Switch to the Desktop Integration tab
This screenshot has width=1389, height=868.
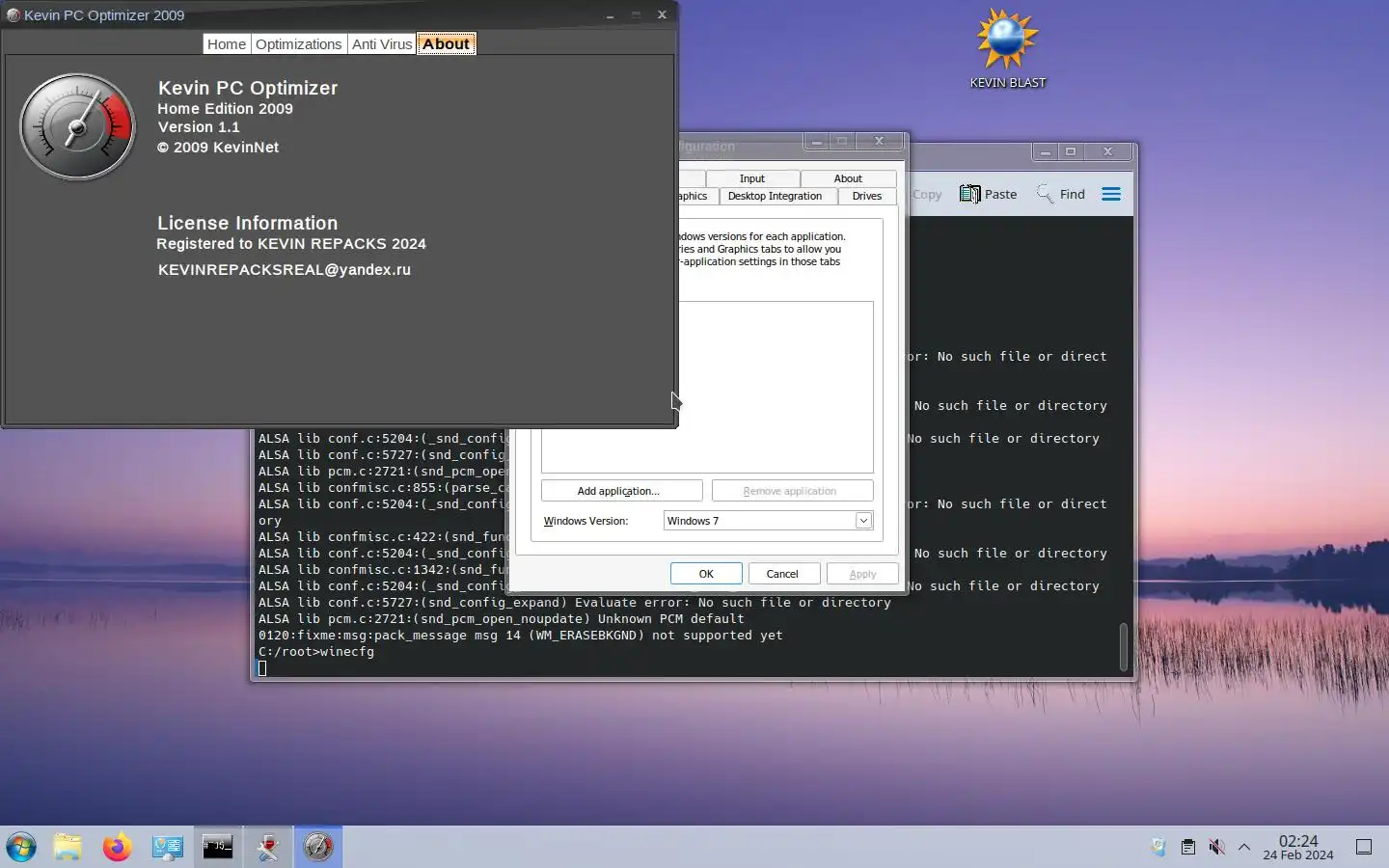[775, 196]
